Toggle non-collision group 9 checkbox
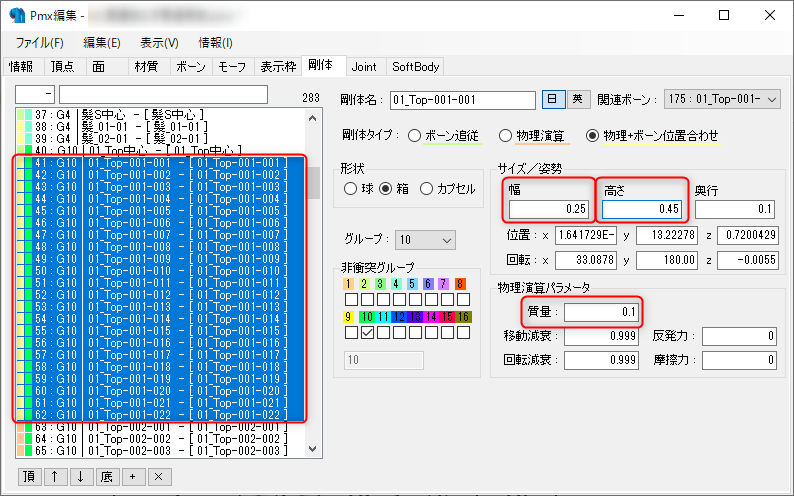The image size is (794, 496). point(351,333)
